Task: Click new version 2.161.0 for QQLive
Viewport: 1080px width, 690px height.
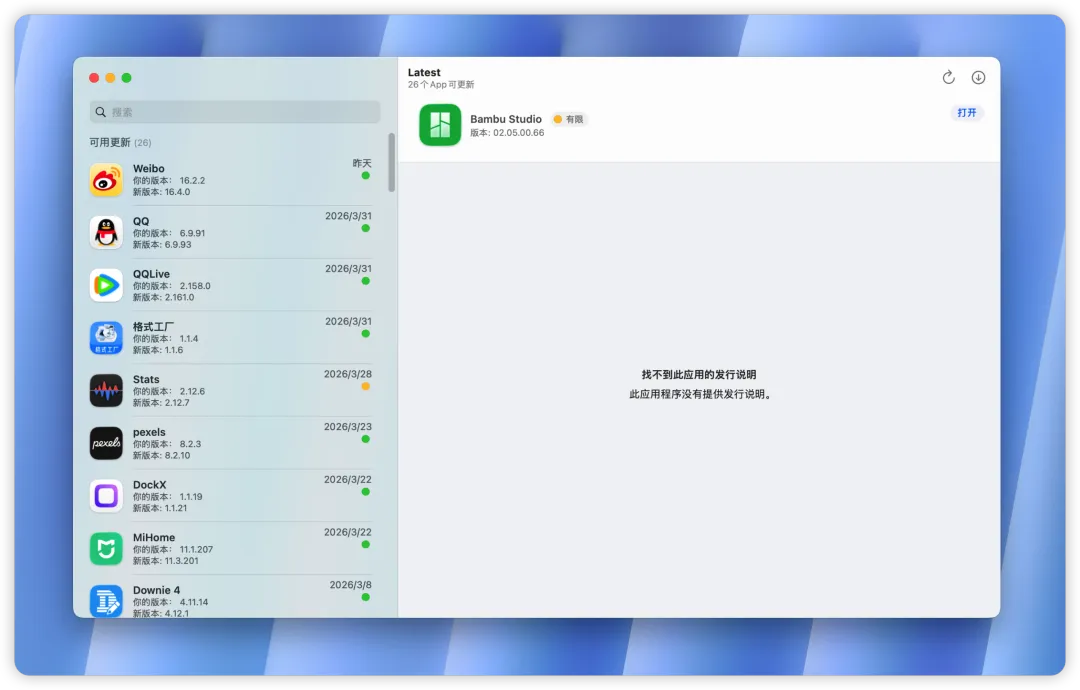Action: (x=179, y=297)
